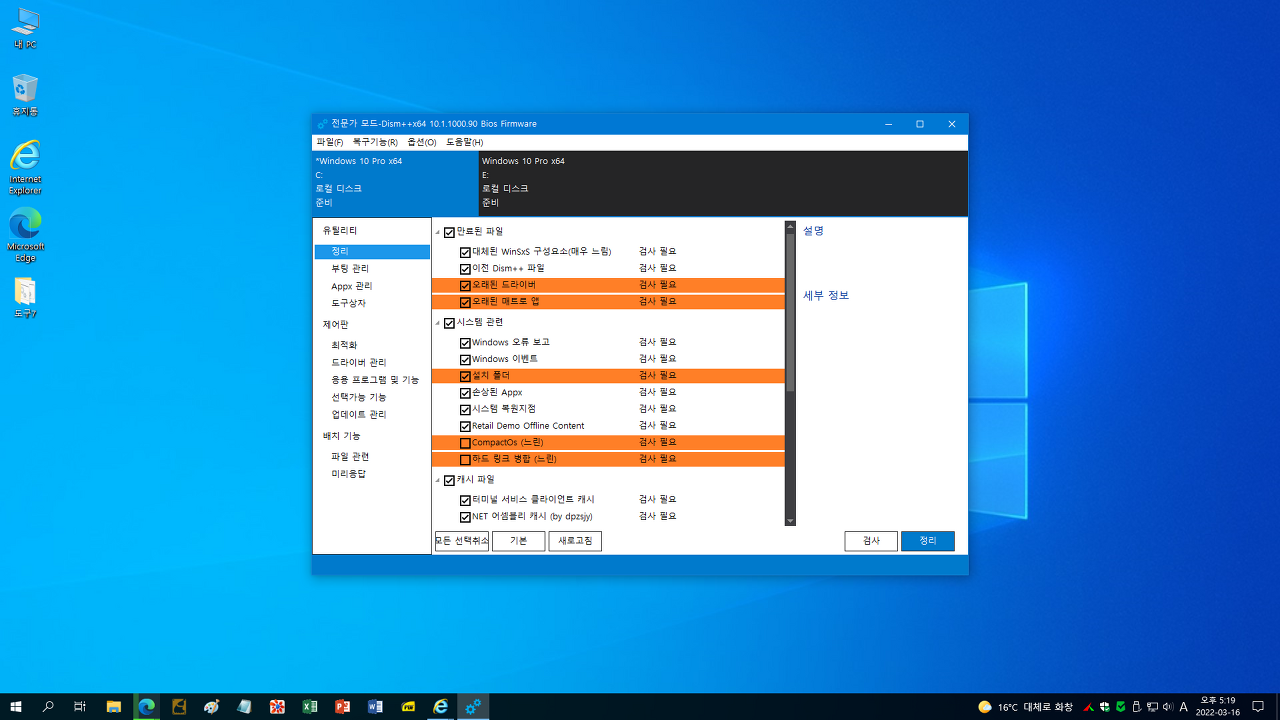Viewport: 1280px width, 720px height.
Task: Open Windows Security shield tray icon
Action: click(x=1105, y=706)
